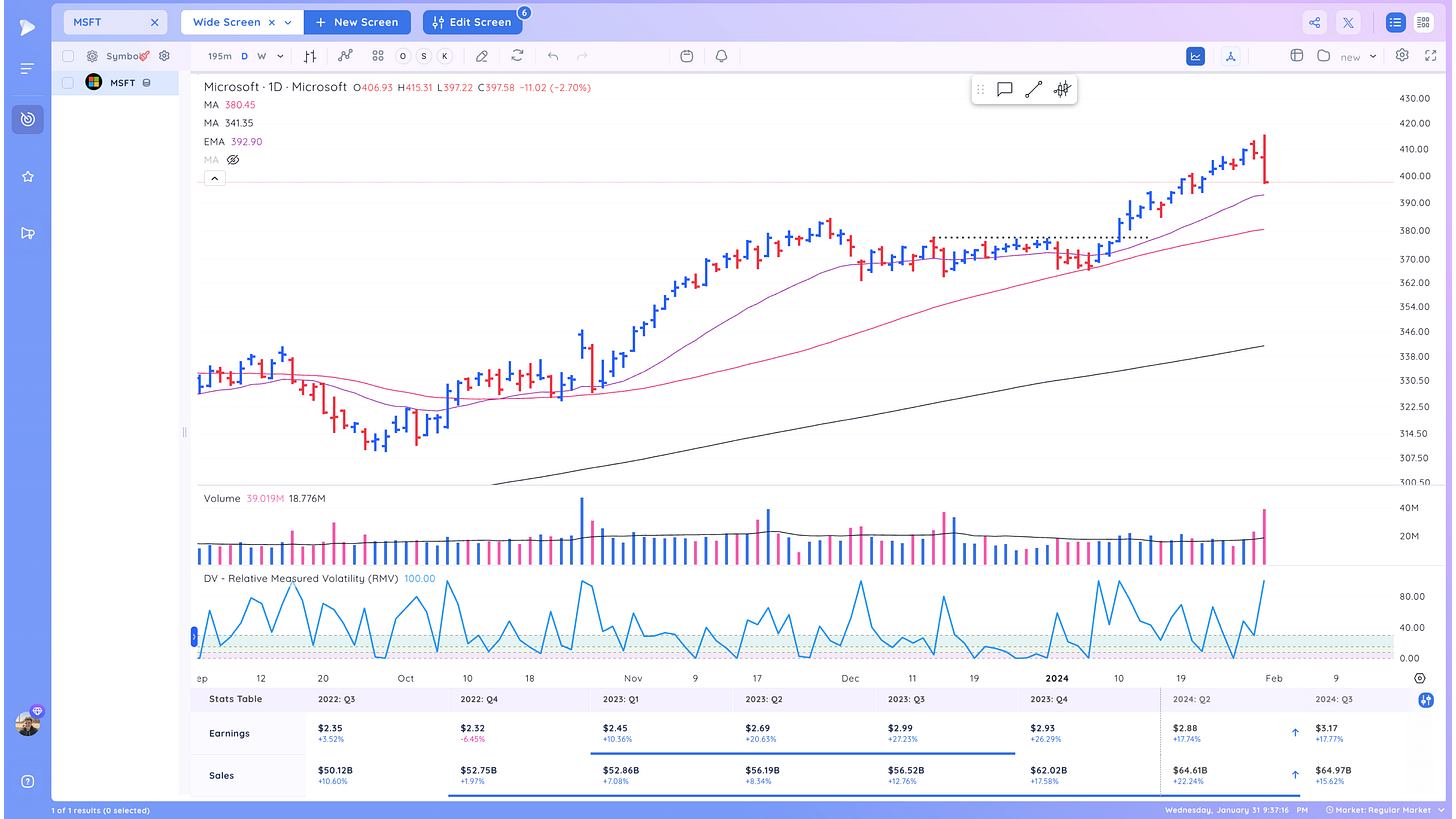Viewport: 1456px width, 819px height.
Task: Select the MSFT symbol row
Action: (115, 83)
